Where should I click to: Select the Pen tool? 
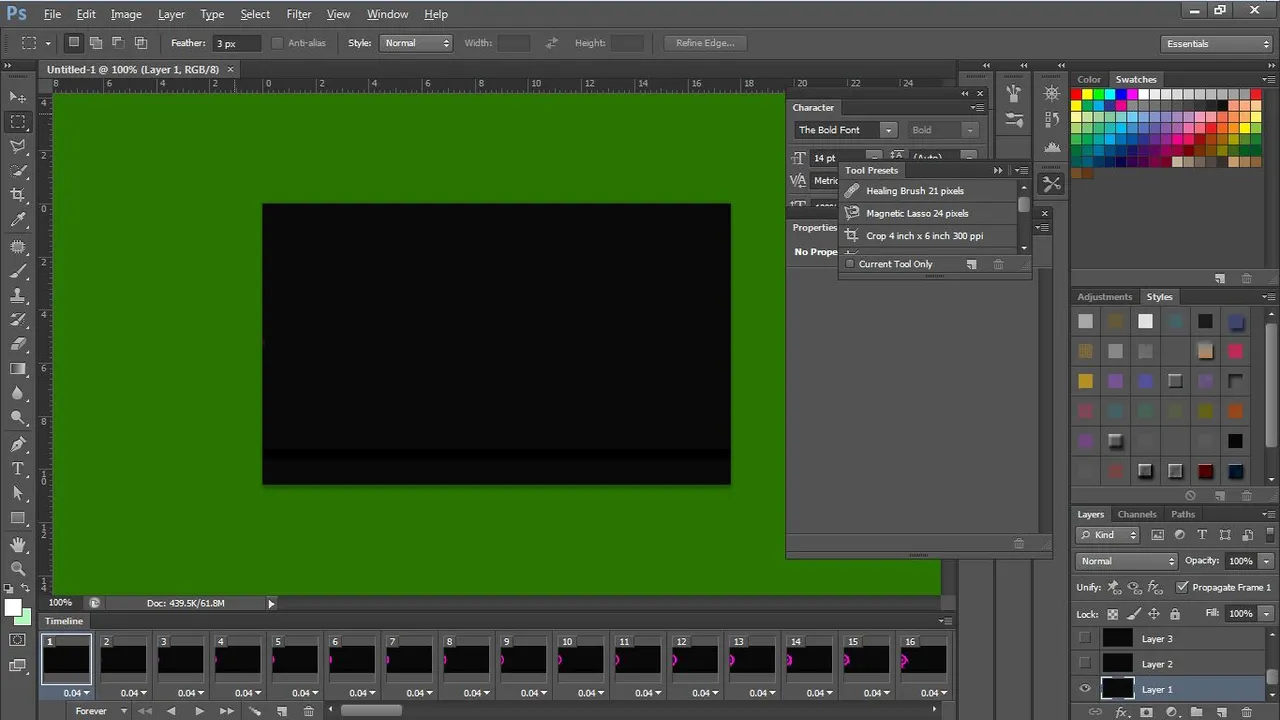[18, 444]
